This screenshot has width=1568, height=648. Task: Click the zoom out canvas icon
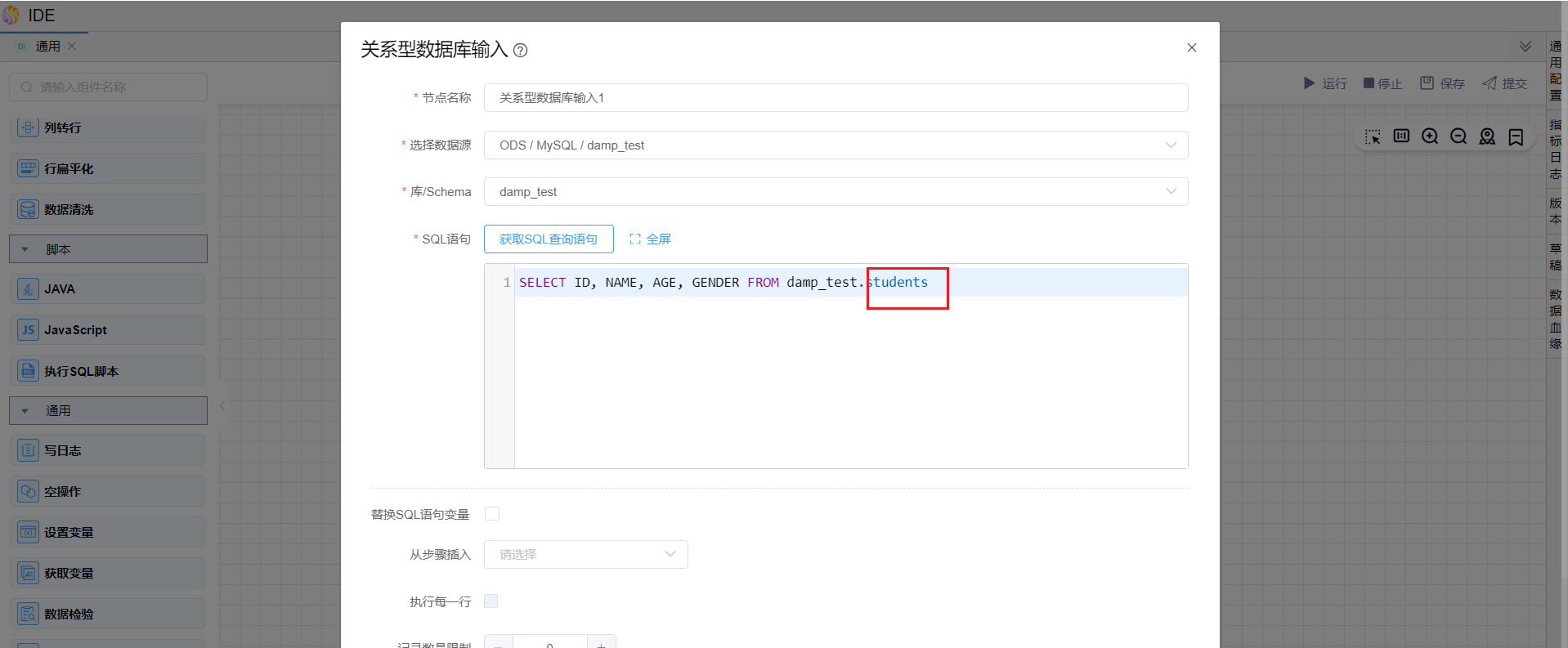click(x=1458, y=136)
